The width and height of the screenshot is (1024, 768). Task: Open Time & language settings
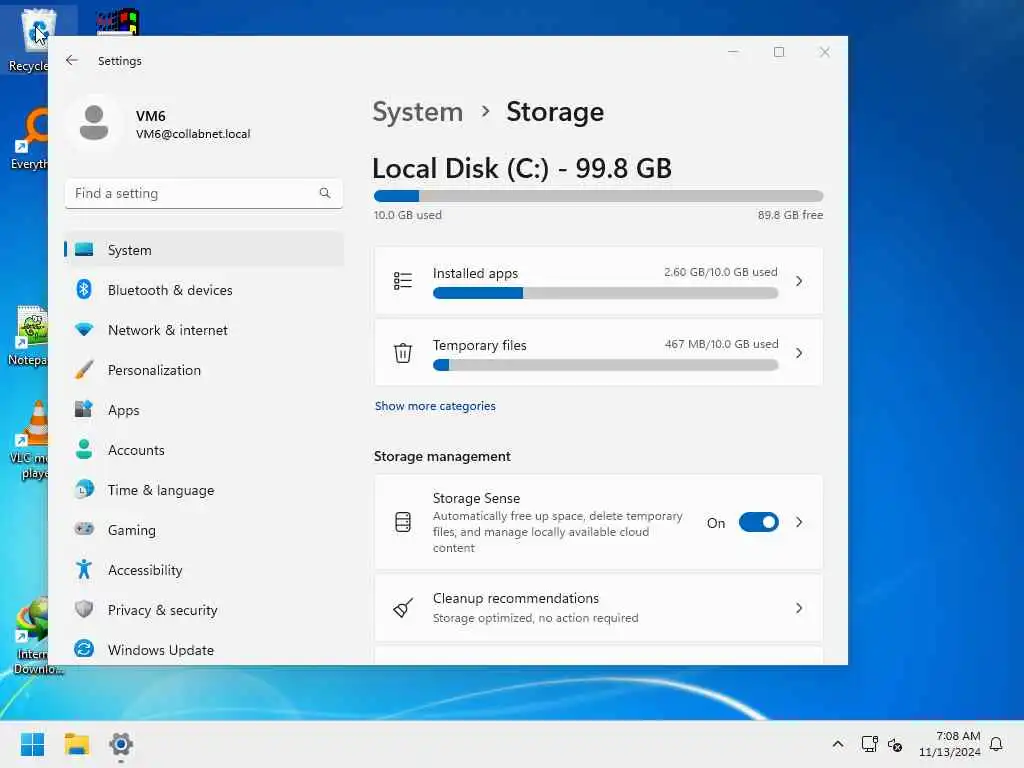pyautogui.click(x=204, y=489)
